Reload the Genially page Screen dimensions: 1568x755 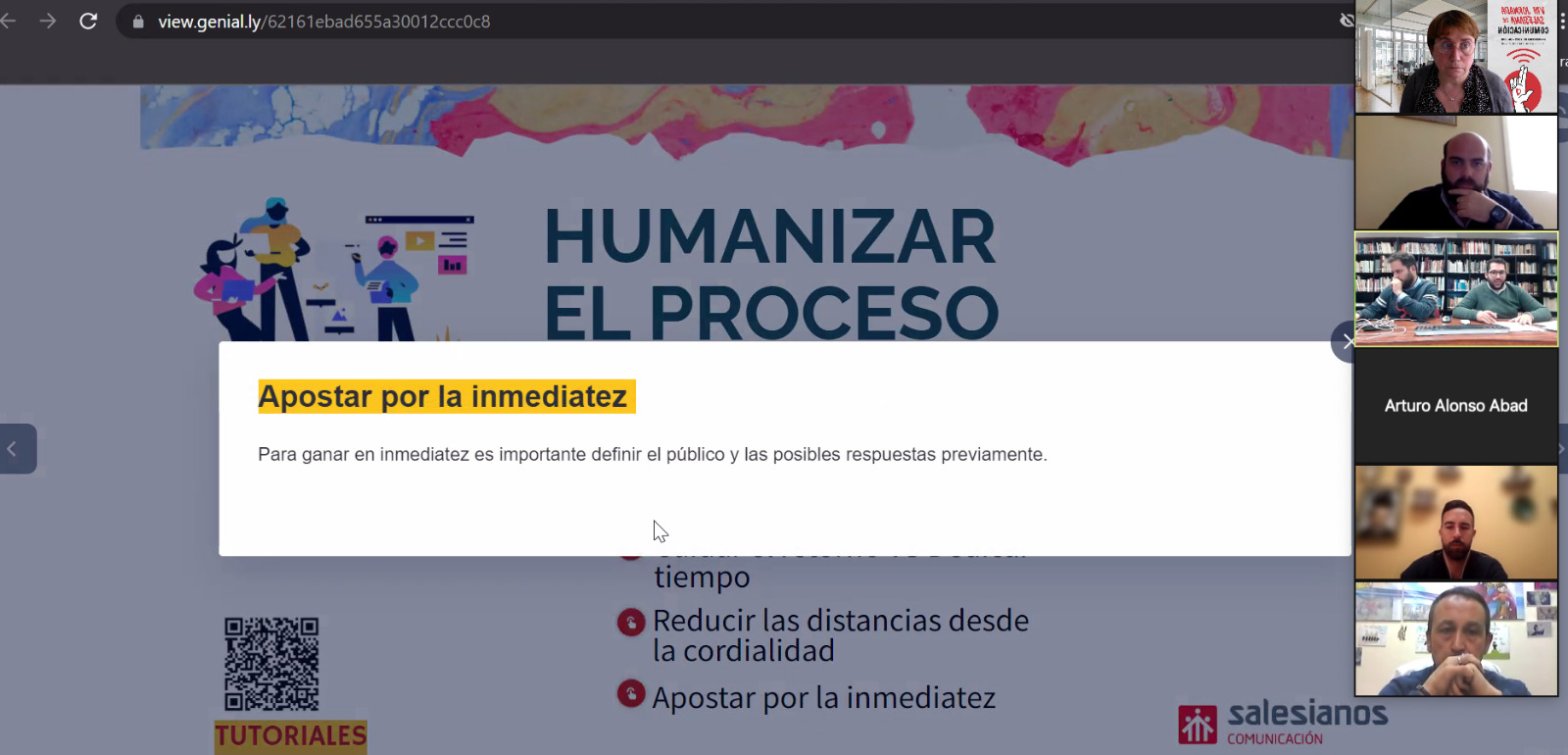(88, 21)
